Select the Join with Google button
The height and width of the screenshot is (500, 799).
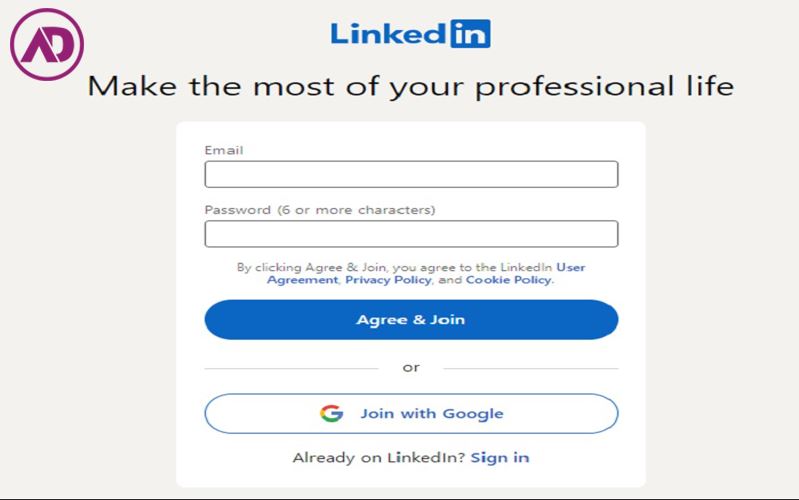[x=411, y=414]
